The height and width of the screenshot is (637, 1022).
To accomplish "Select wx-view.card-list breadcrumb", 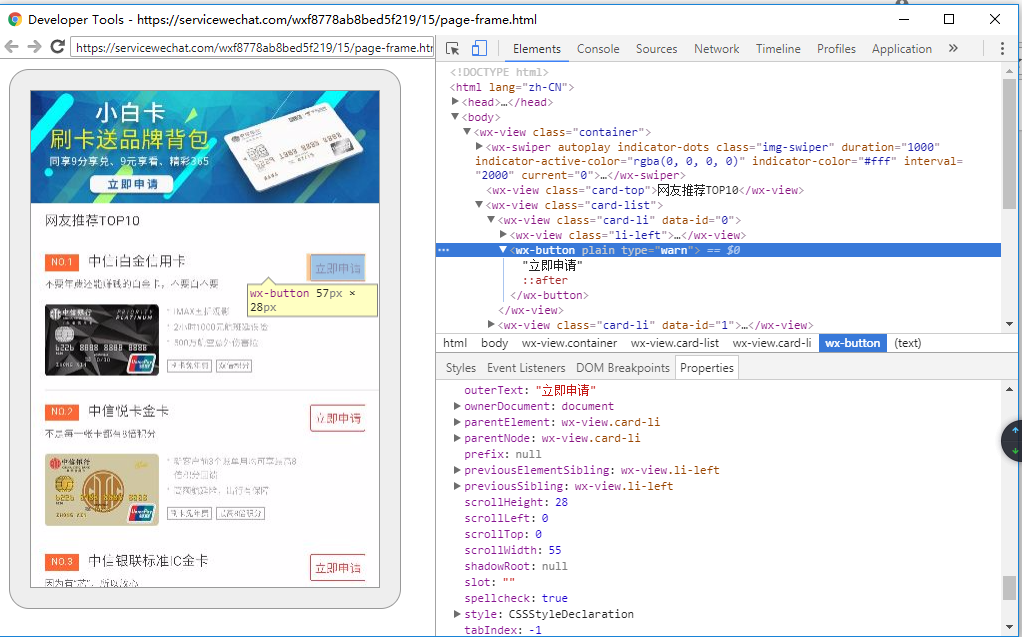I will pos(675,343).
